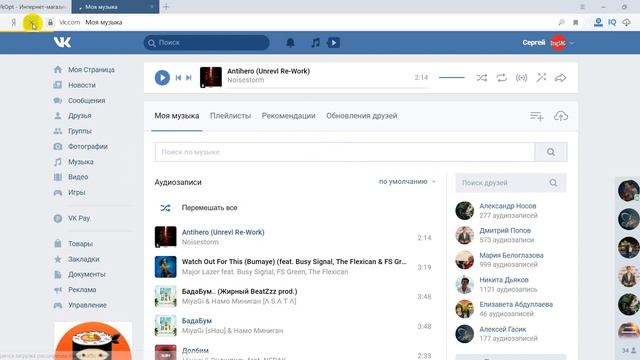This screenshot has height=360, width=640.
Task: Play Watch Out For This (Bumaye)
Action: click(294, 262)
